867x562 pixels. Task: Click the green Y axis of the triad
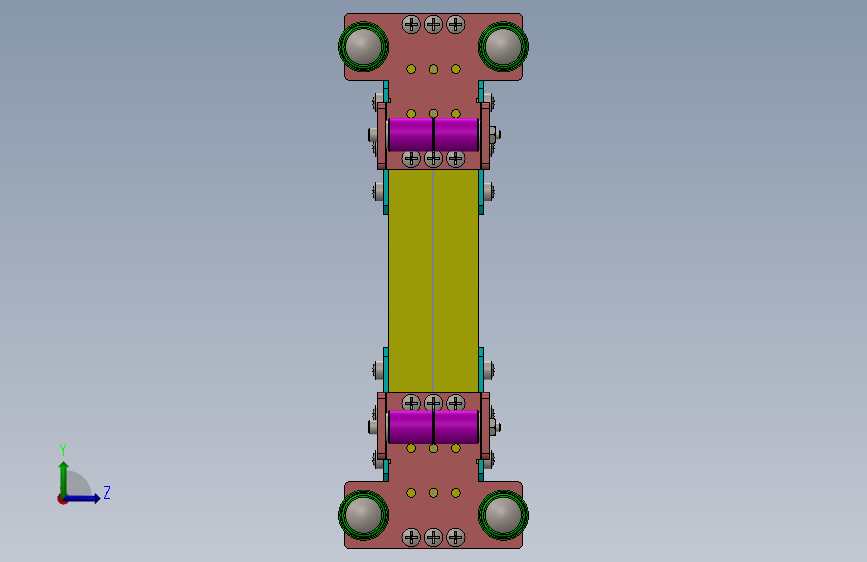coord(64,478)
